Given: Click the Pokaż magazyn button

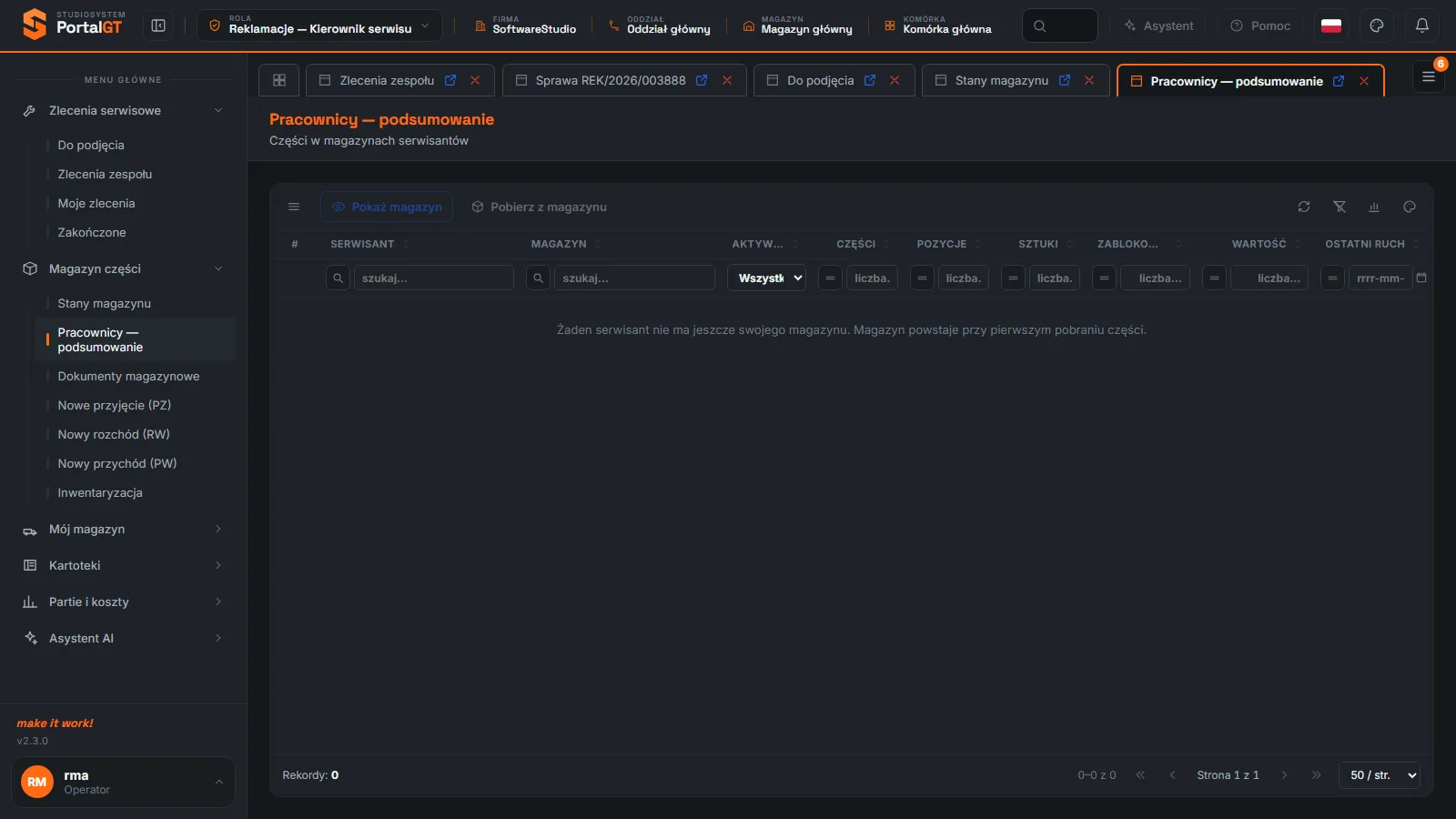Looking at the screenshot, I should pos(387,207).
